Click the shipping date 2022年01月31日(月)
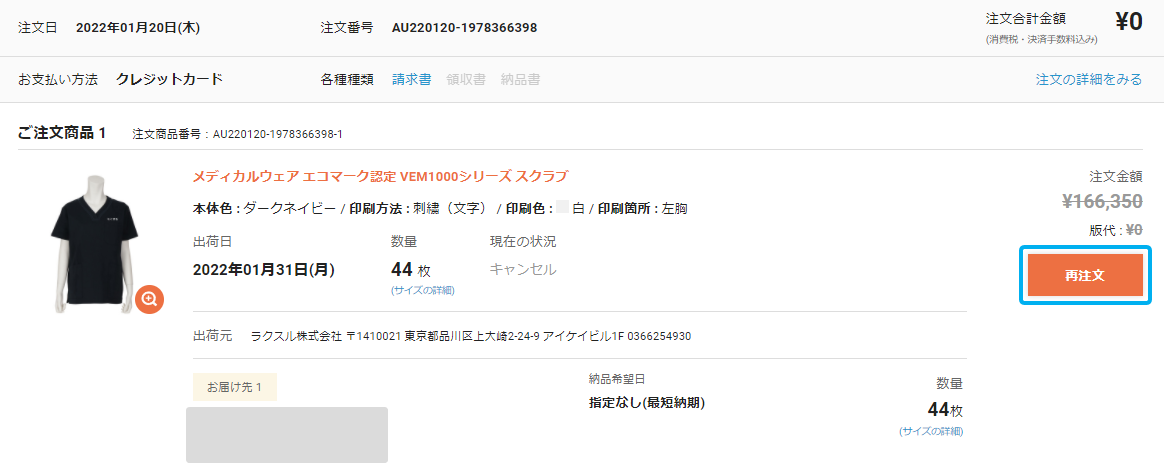1164x470 pixels. (x=263, y=269)
